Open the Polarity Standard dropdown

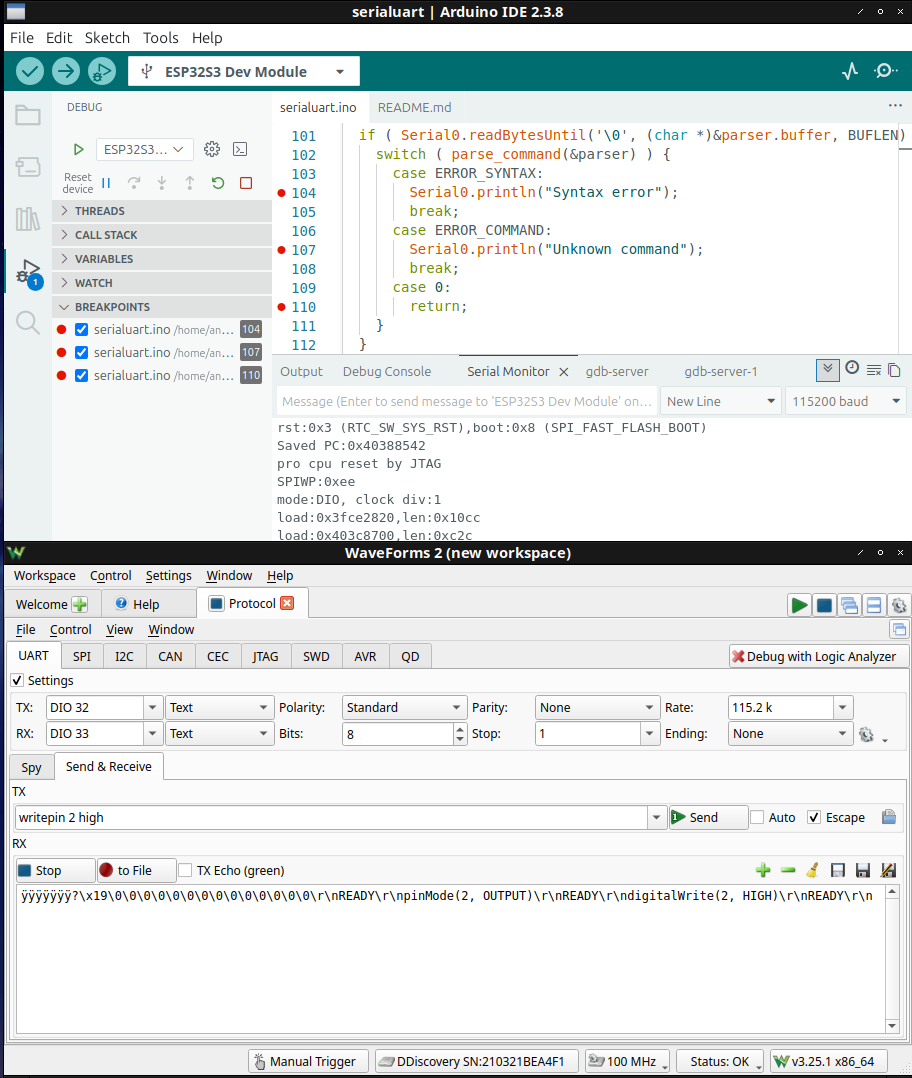[x=403, y=707]
